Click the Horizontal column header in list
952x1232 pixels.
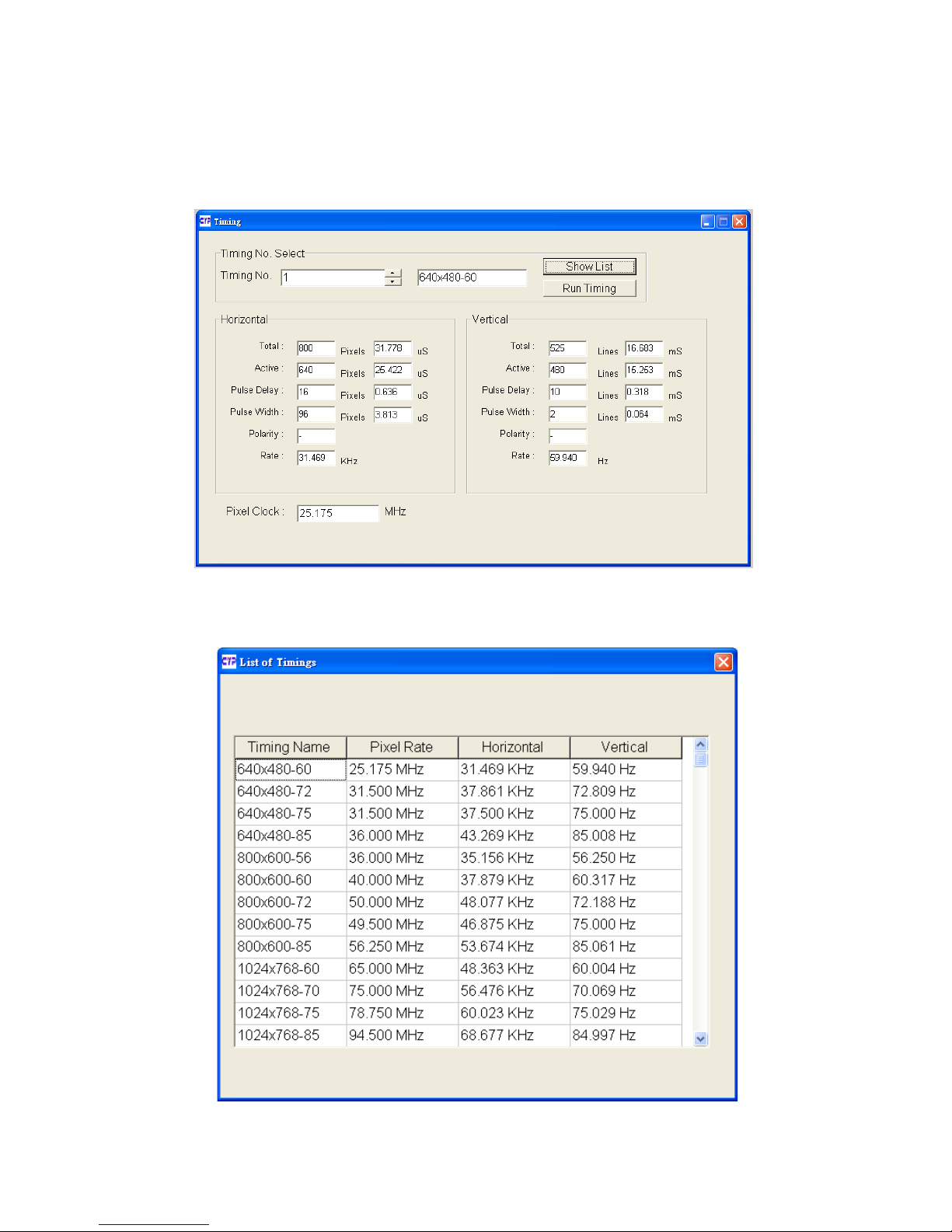pyautogui.click(x=514, y=747)
